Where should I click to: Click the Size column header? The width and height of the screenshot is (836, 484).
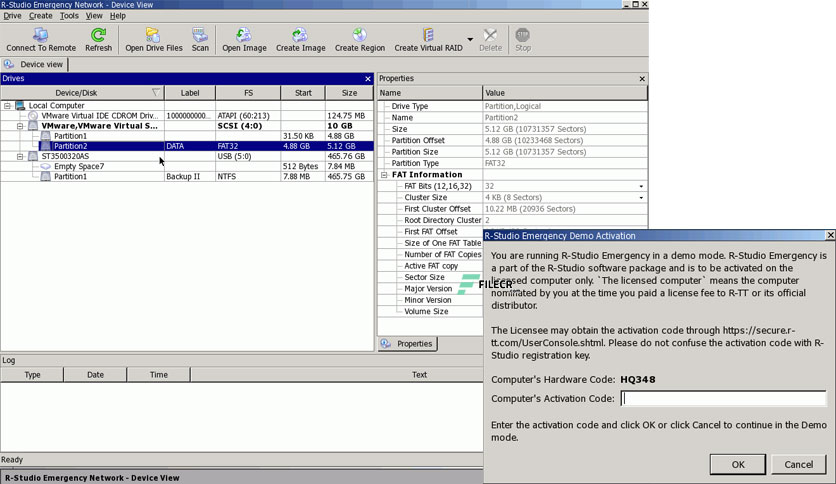point(349,93)
